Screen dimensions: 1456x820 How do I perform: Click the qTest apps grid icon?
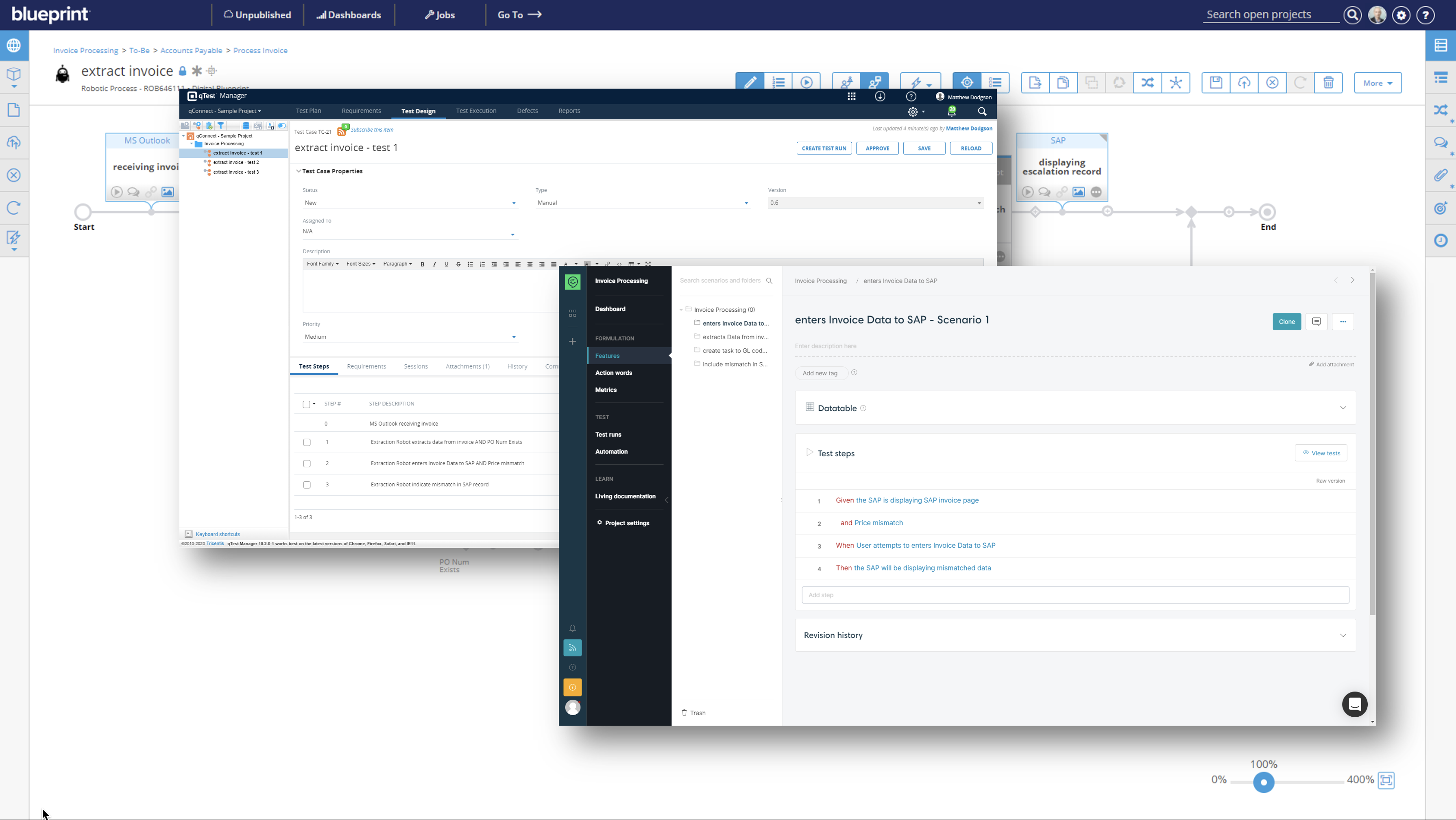[x=851, y=97]
